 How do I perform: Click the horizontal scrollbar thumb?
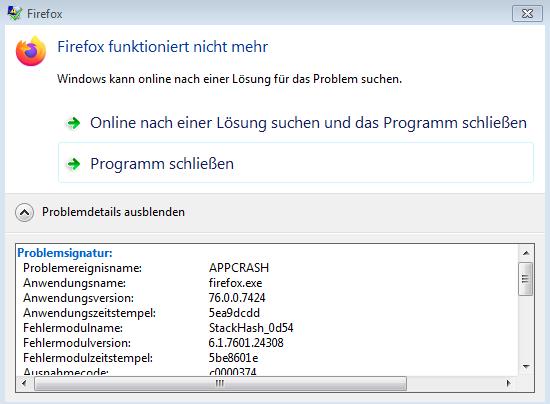tap(220, 383)
